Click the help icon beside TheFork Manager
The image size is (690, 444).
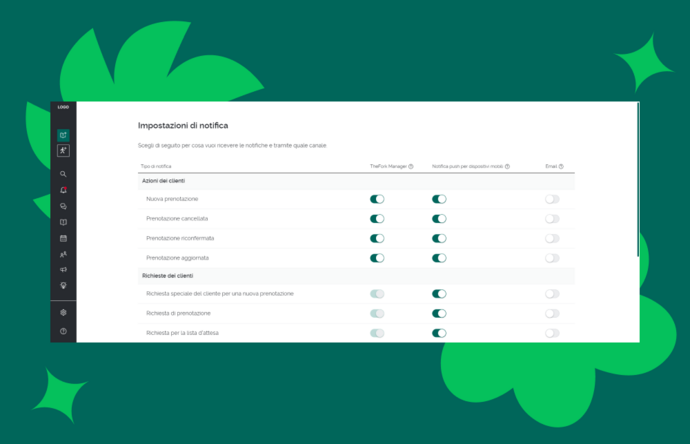(411, 166)
